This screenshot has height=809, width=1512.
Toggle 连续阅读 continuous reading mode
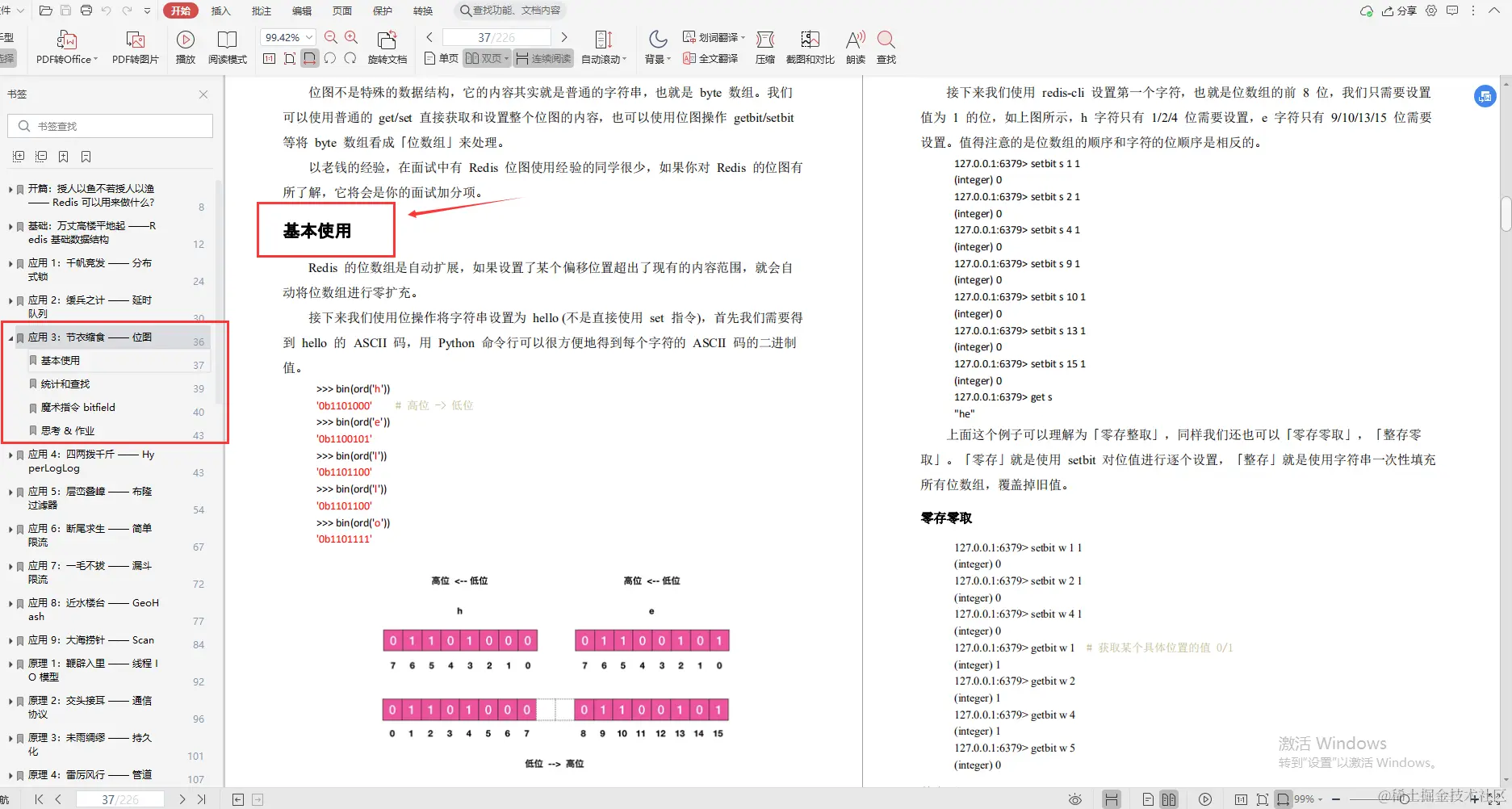542,57
